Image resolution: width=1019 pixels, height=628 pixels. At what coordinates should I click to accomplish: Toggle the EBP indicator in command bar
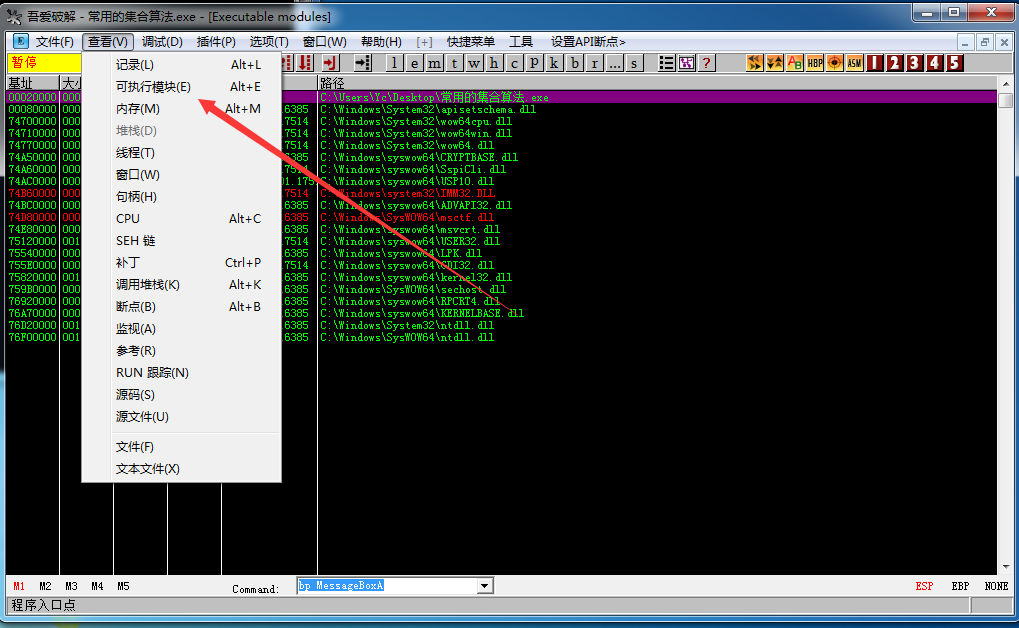point(960,586)
